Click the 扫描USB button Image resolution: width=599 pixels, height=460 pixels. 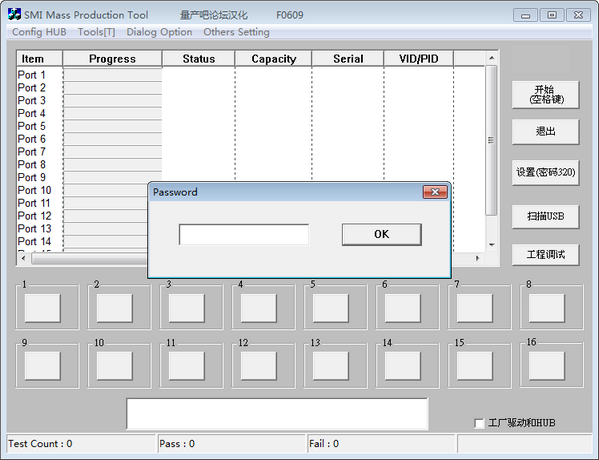[546, 216]
